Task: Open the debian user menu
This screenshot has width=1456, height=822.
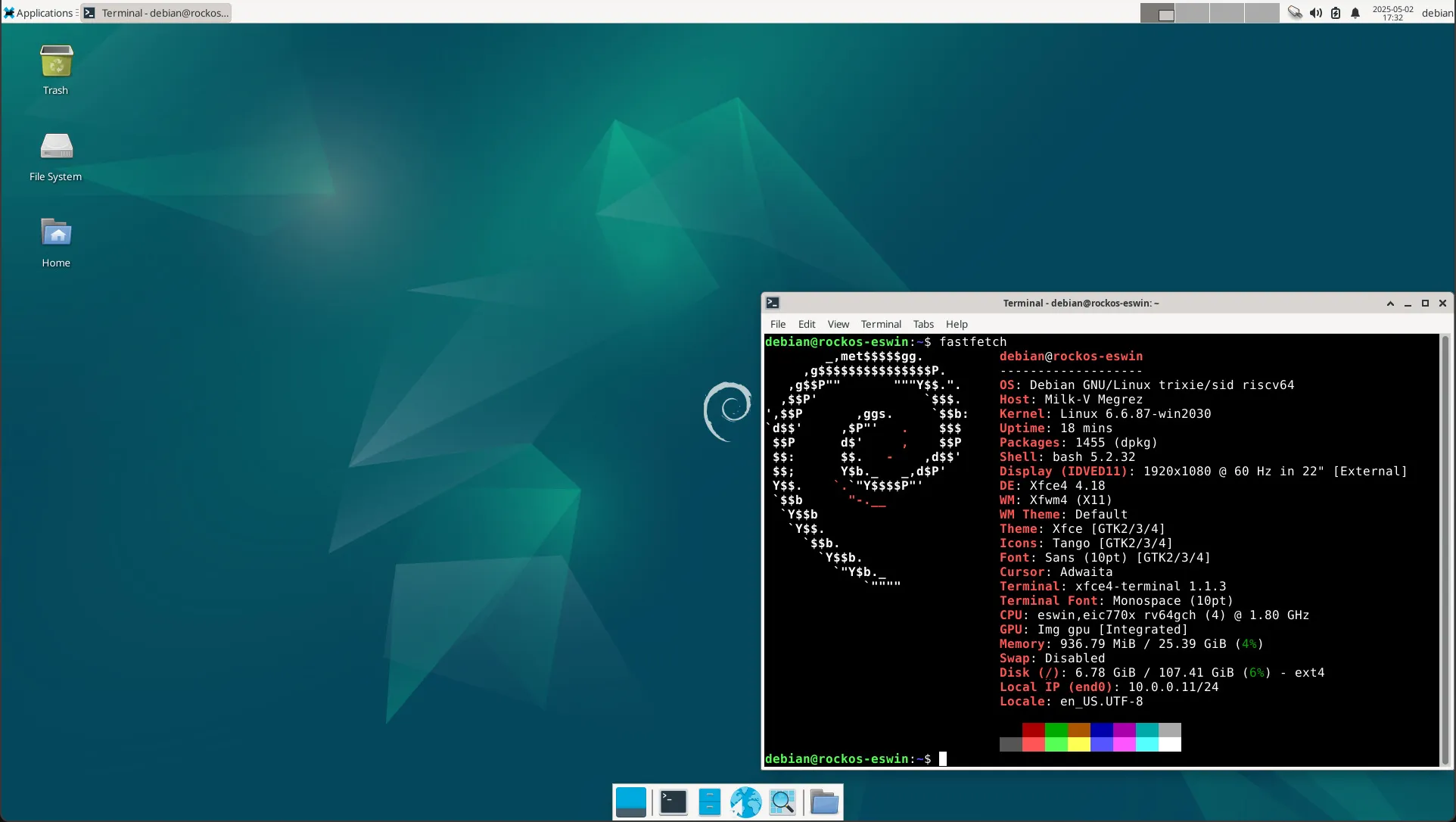Action: click(x=1436, y=13)
